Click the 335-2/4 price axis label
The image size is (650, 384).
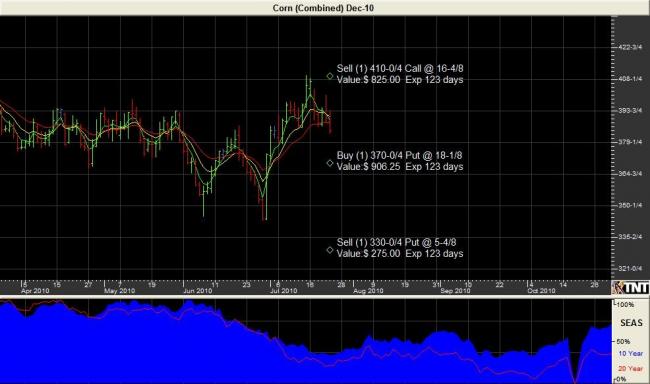[x=630, y=237]
